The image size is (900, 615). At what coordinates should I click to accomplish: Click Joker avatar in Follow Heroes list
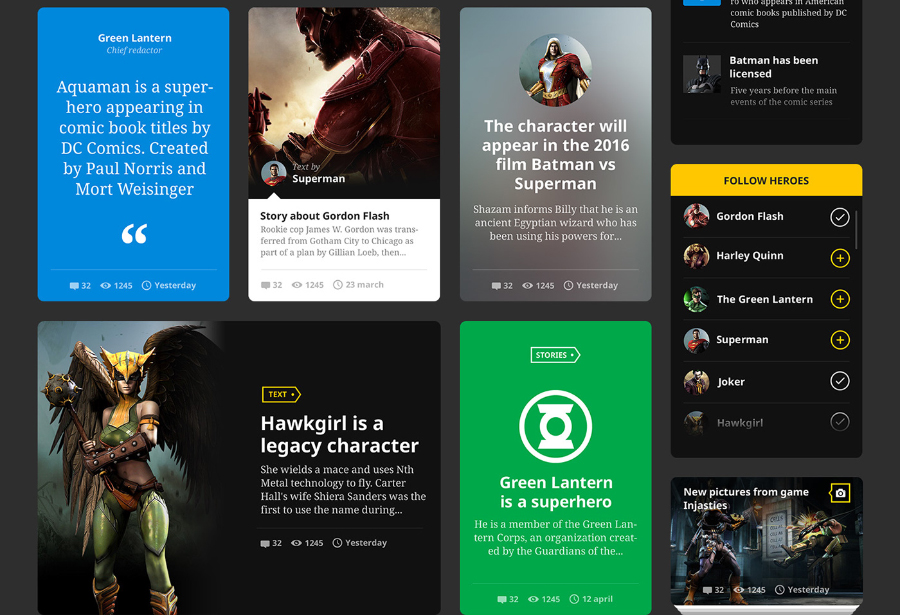click(x=696, y=382)
